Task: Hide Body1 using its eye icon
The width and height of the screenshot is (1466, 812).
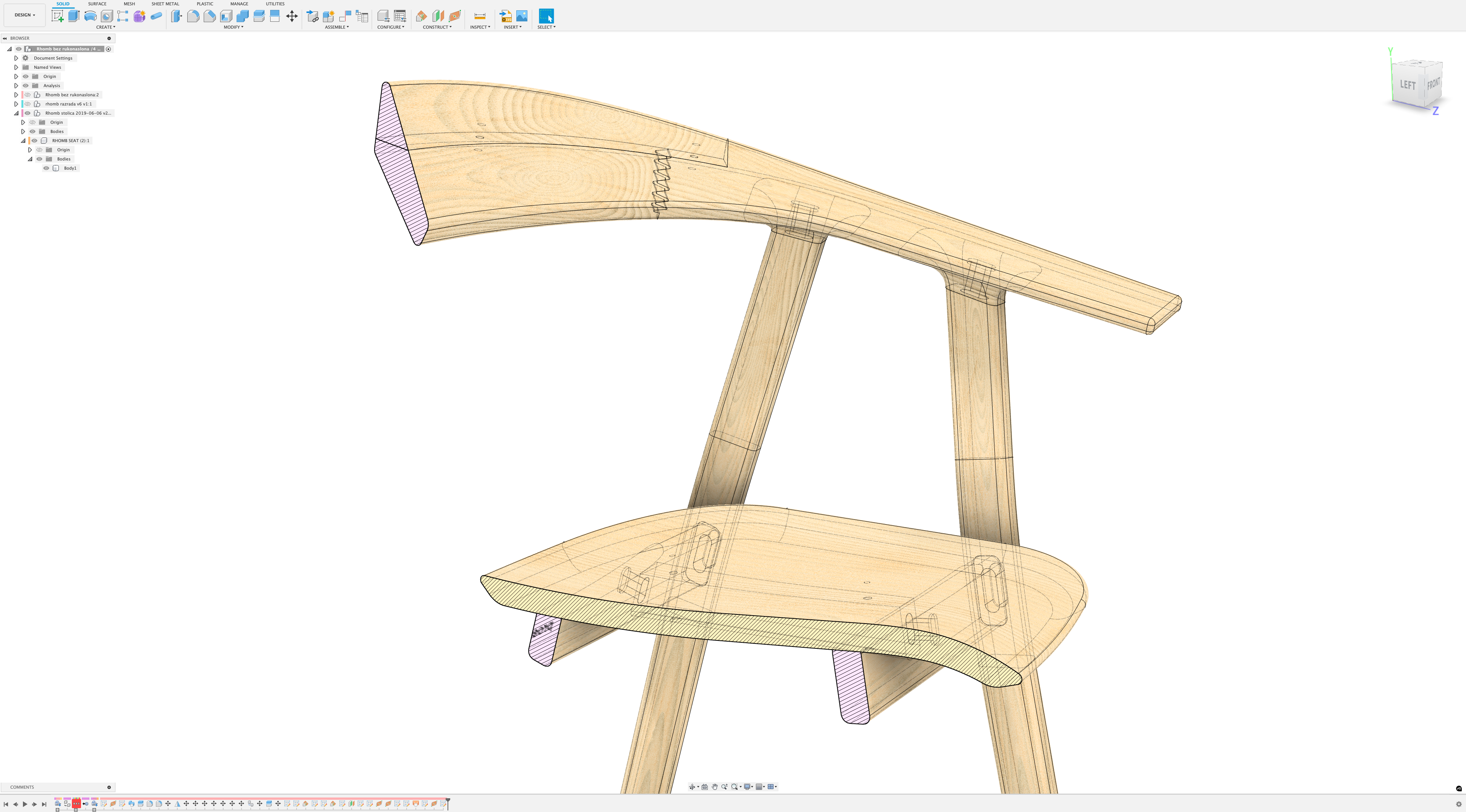Action: point(46,169)
